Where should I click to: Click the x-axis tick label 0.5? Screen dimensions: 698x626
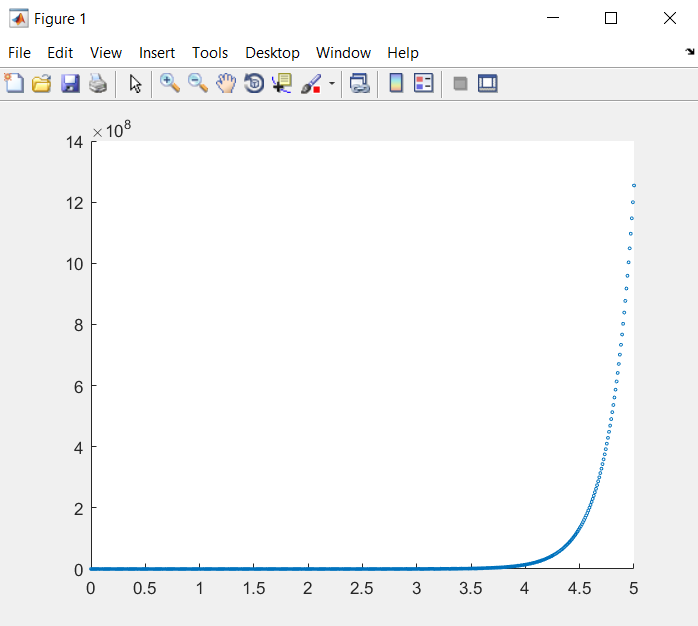click(145, 589)
